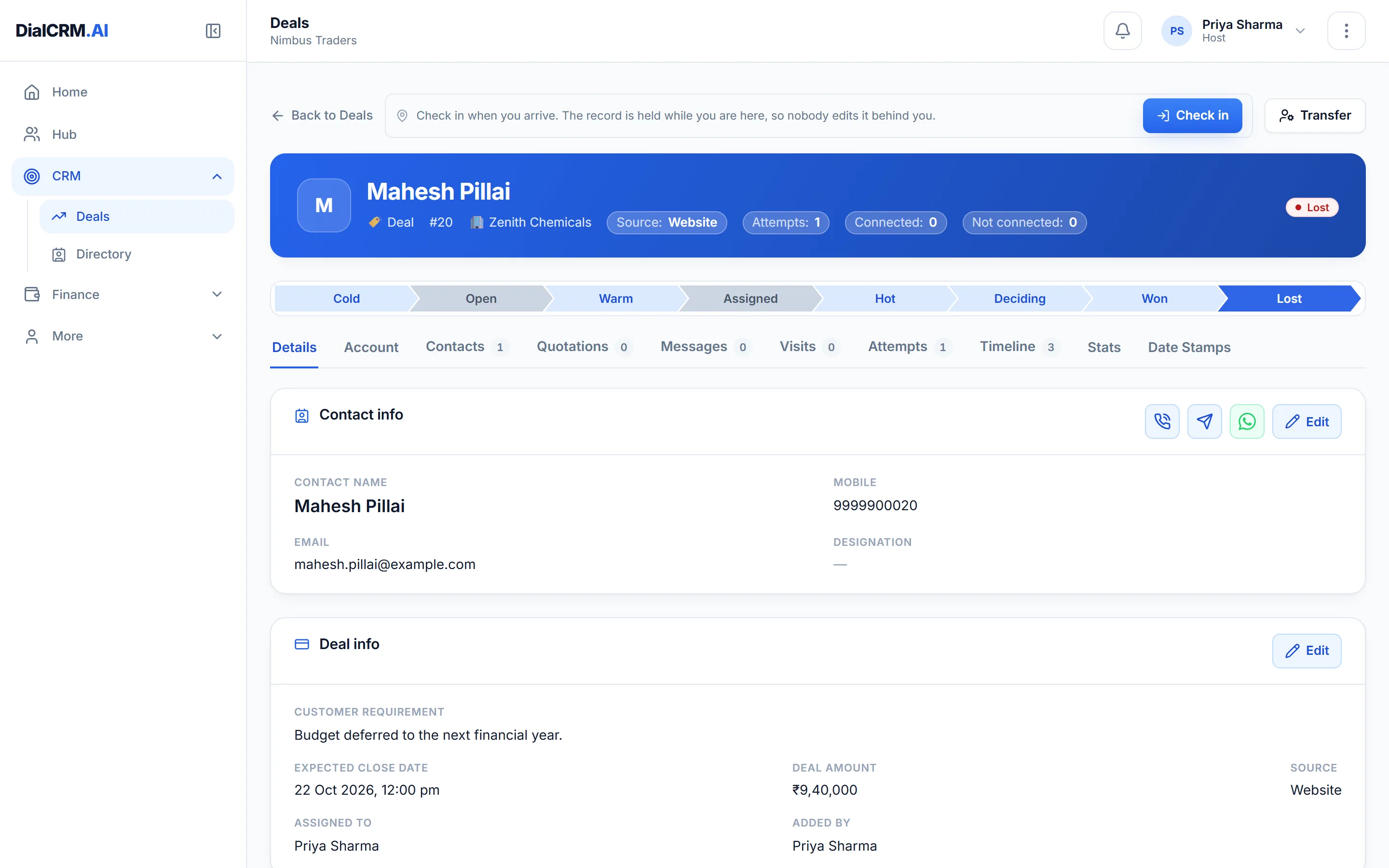1389x868 pixels.
Task: Open WhatsApp chat icon
Action: pyautogui.click(x=1247, y=421)
